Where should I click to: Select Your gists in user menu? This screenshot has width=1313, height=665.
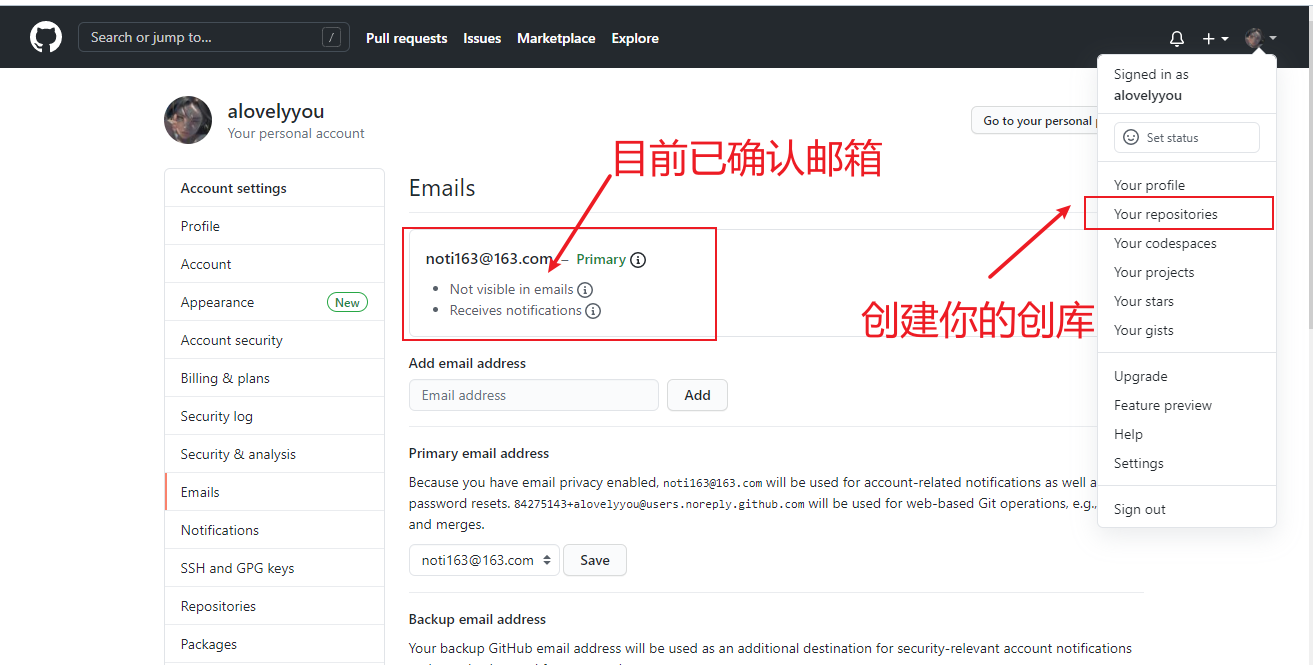[1187, 330]
